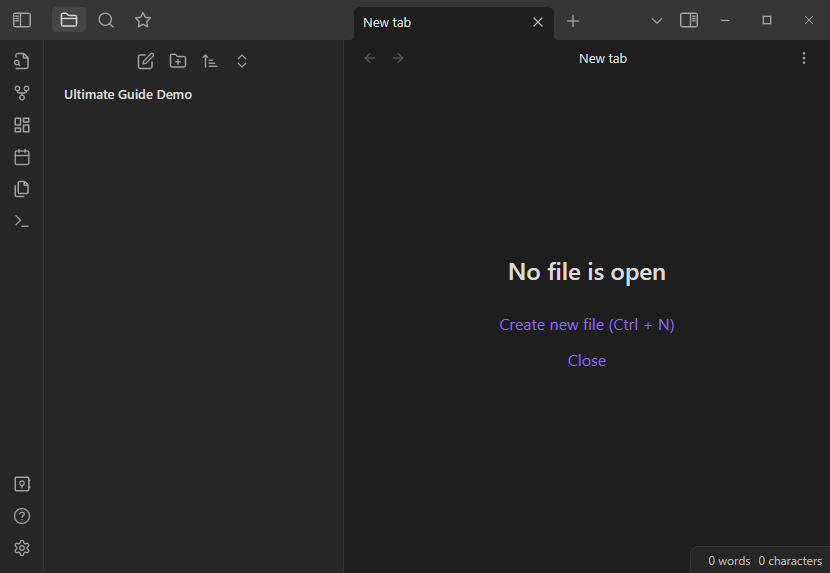Open Settings gear icon

coord(22,548)
